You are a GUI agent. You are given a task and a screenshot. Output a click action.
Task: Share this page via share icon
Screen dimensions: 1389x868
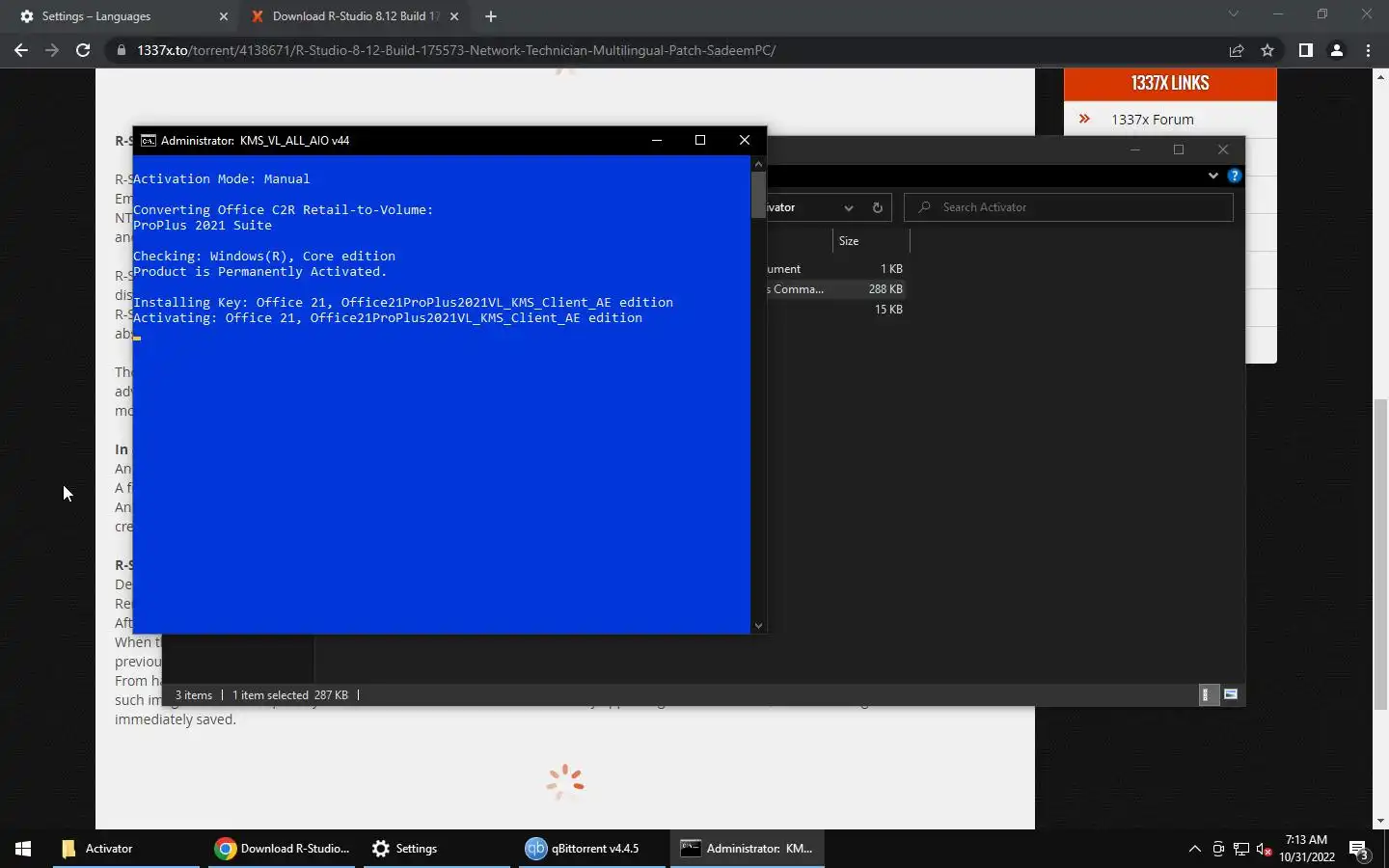tap(1237, 50)
